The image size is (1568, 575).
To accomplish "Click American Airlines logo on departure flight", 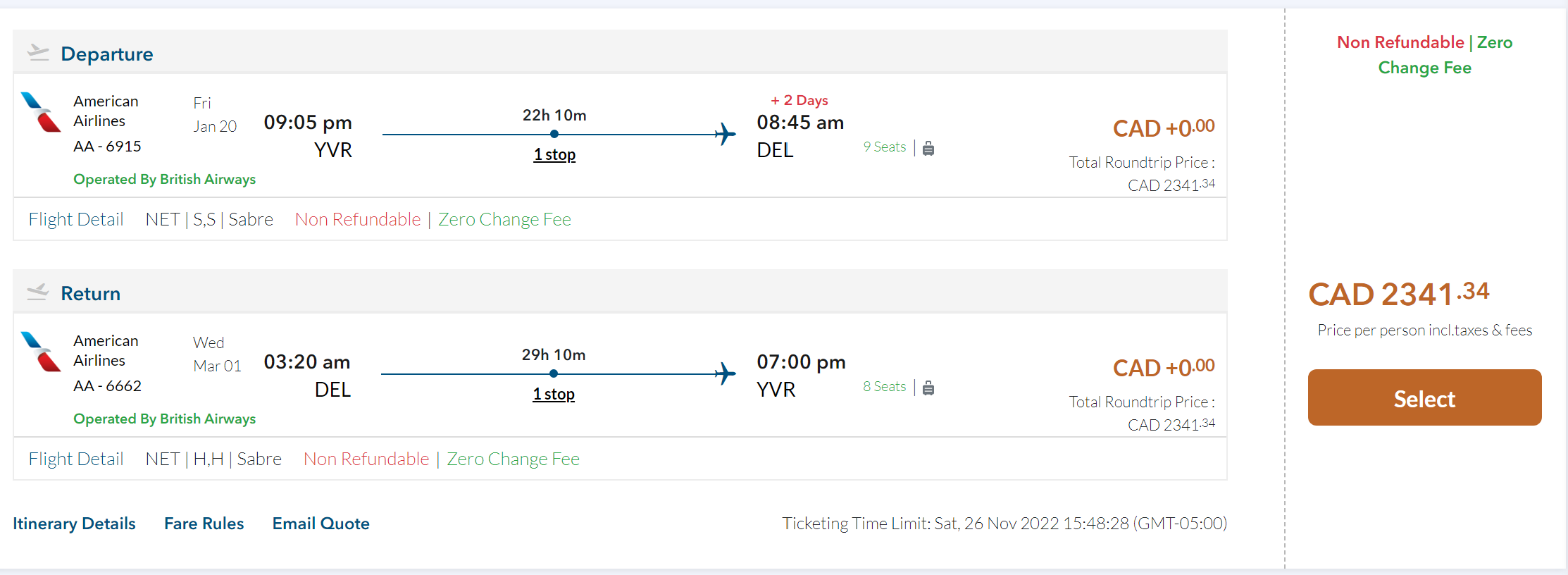I will pyautogui.click(x=41, y=113).
